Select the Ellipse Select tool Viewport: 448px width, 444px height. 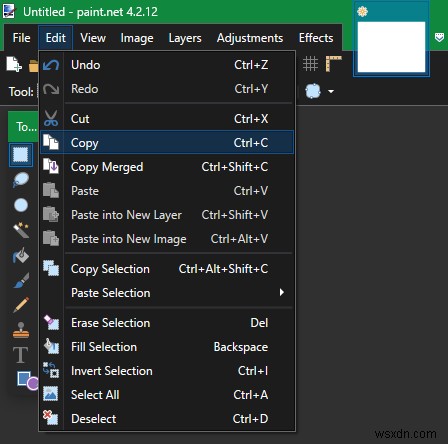(21, 205)
